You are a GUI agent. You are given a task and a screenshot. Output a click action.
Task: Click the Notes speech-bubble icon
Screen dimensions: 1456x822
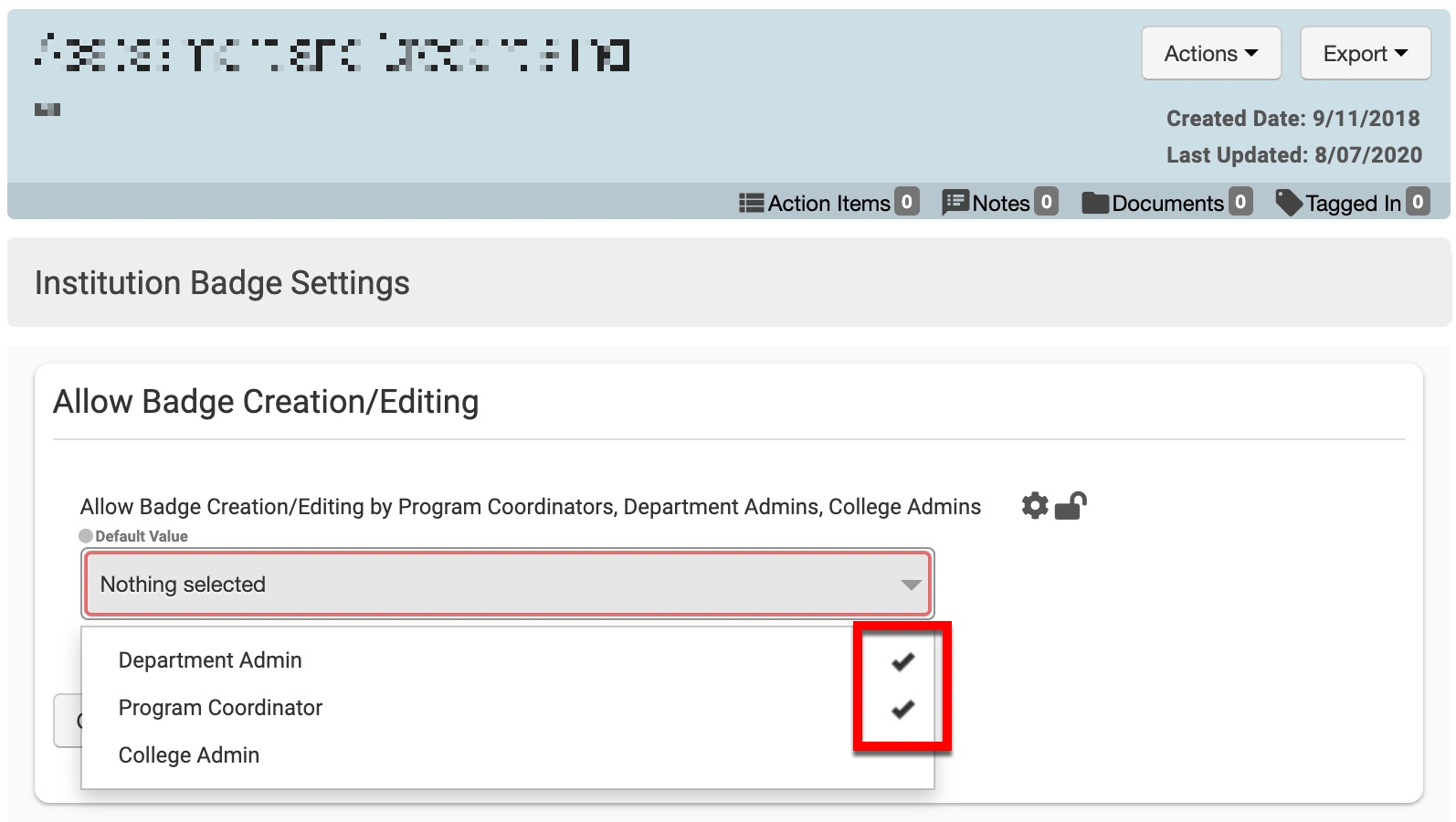pyautogui.click(x=955, y=203)
